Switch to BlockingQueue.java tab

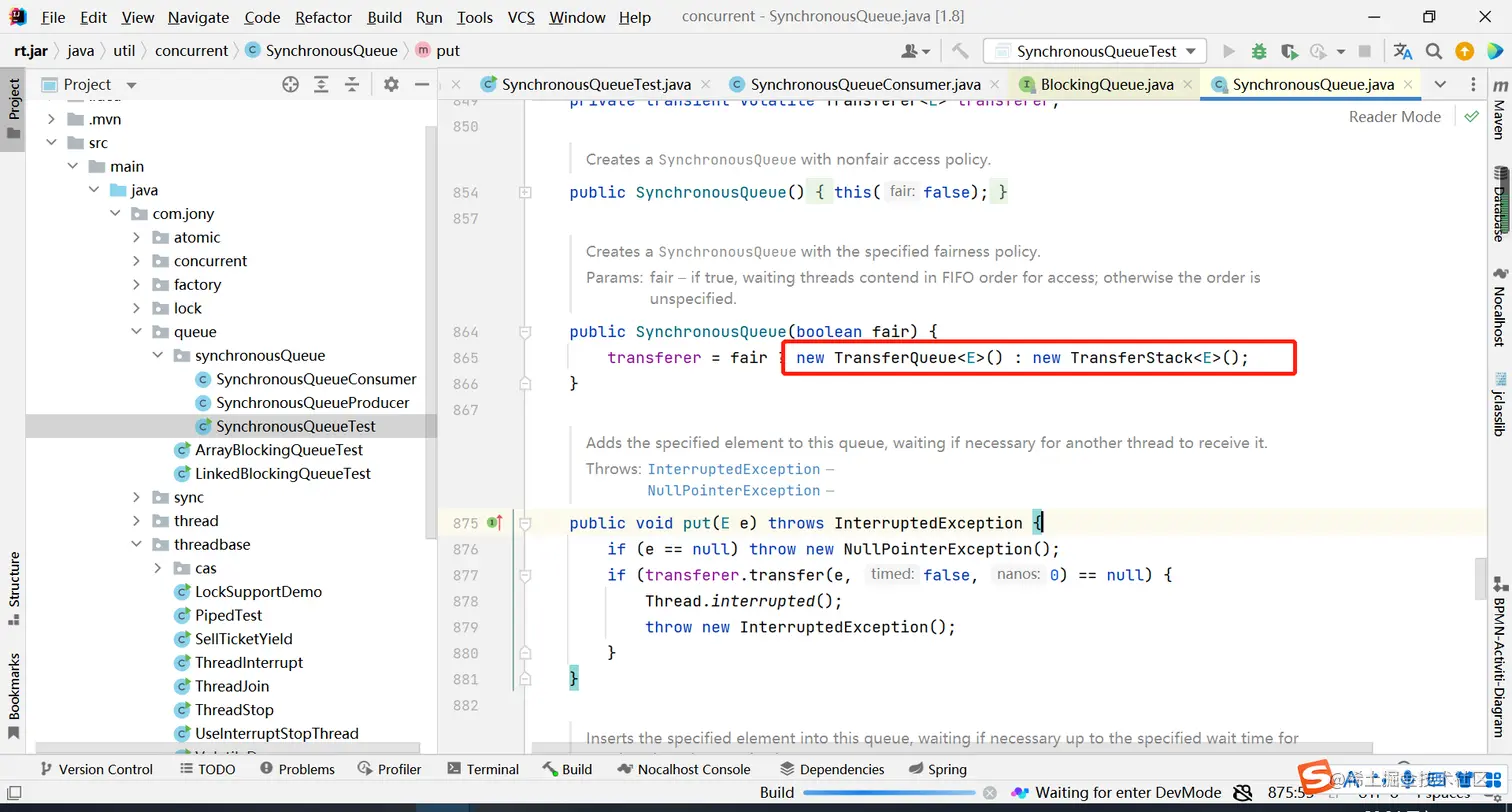[1107, 85]
